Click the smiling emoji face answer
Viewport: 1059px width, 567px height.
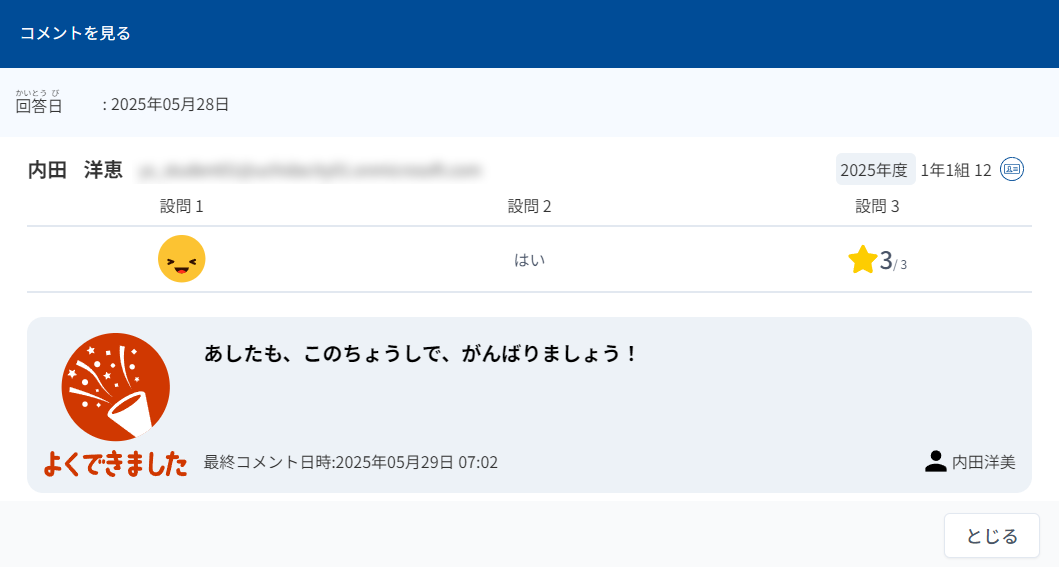(x=182, y=259)
